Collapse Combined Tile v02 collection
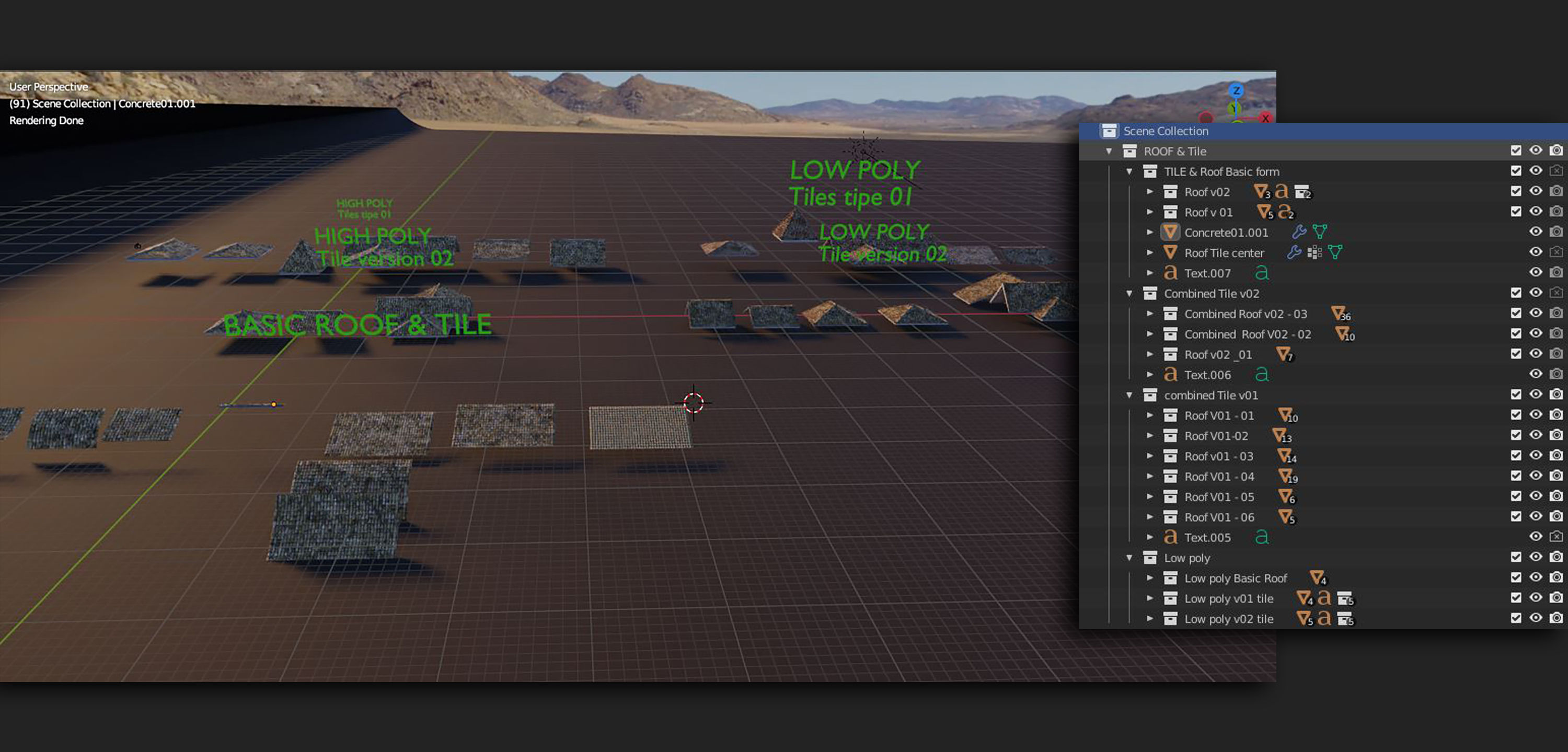This screenshot has width=1568, height=752. (1129, 293)
